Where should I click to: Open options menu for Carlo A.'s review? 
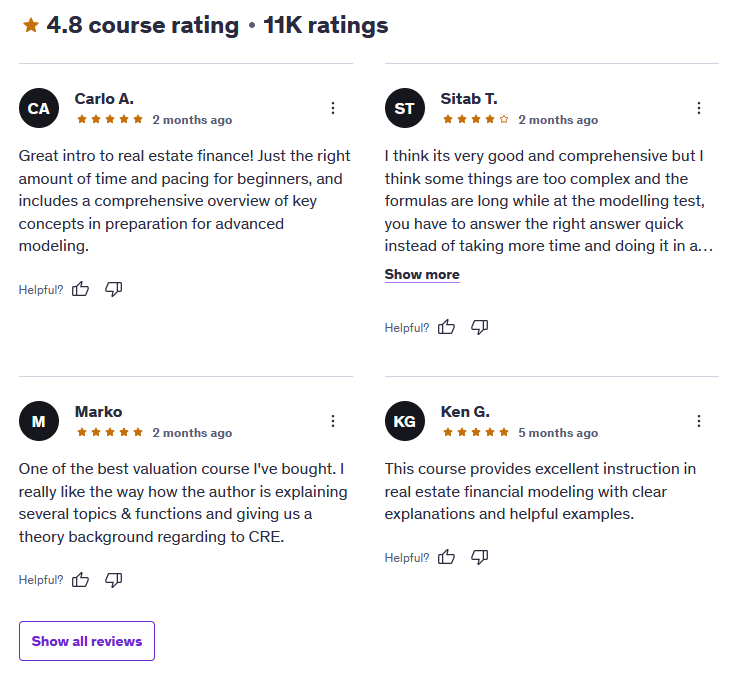point(333,108)
